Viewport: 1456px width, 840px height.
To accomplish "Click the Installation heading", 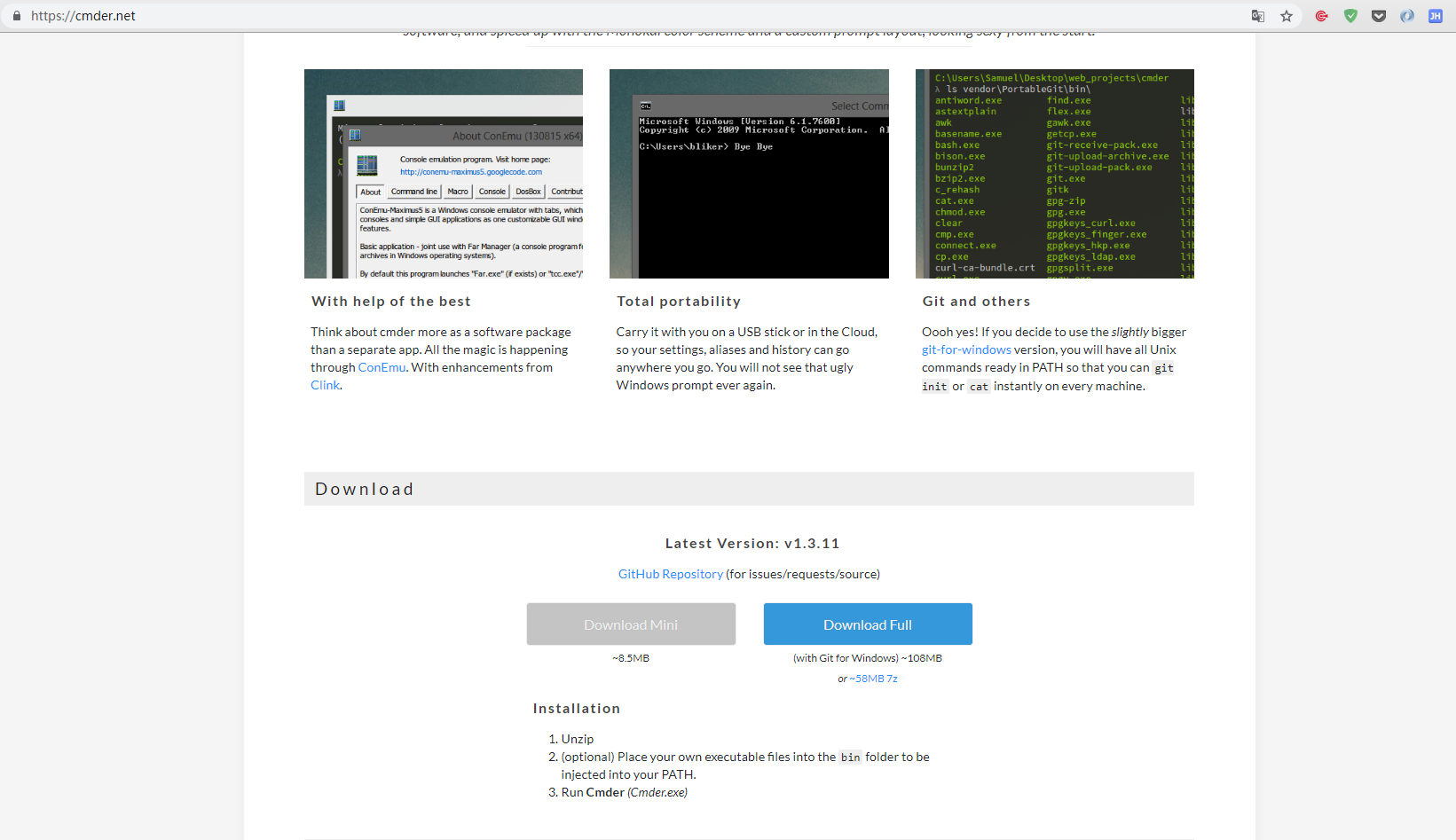I will 577,709.
